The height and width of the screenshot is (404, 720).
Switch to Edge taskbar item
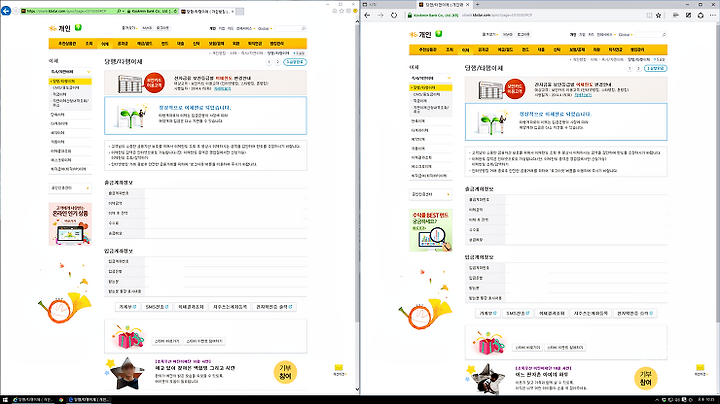pyautogui.click(x=89, y=400)
